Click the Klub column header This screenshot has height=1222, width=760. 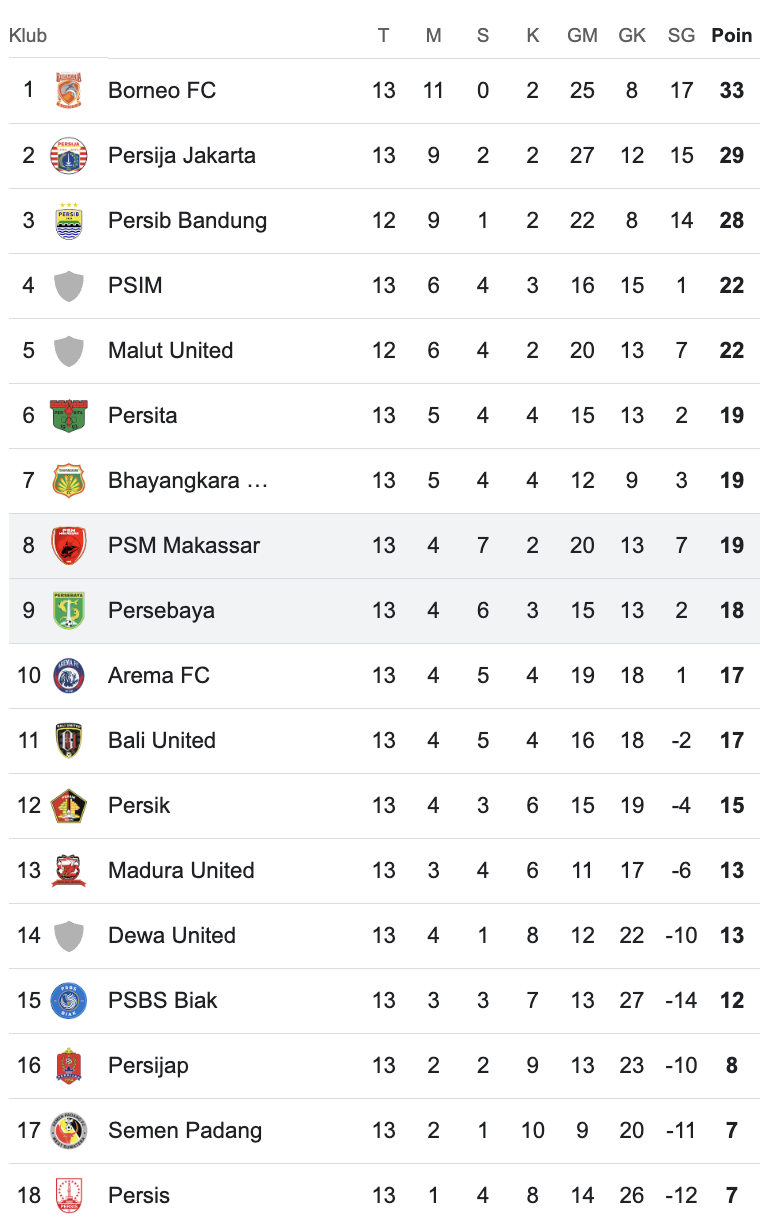coord(28,35)
